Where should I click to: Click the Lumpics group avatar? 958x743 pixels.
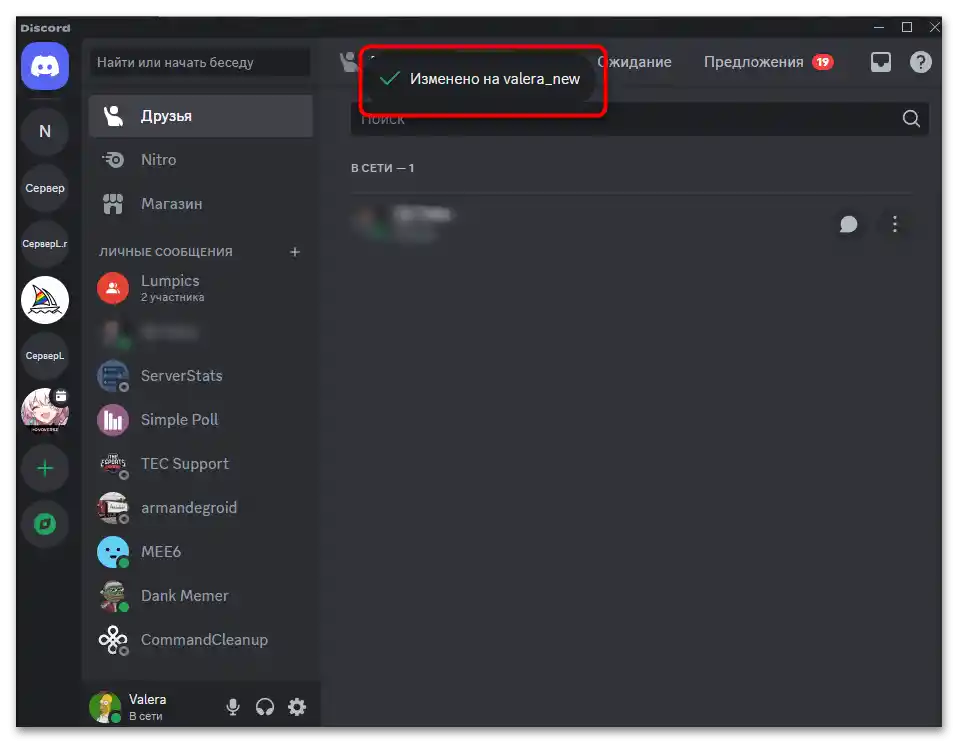click(x=113, y=288)
